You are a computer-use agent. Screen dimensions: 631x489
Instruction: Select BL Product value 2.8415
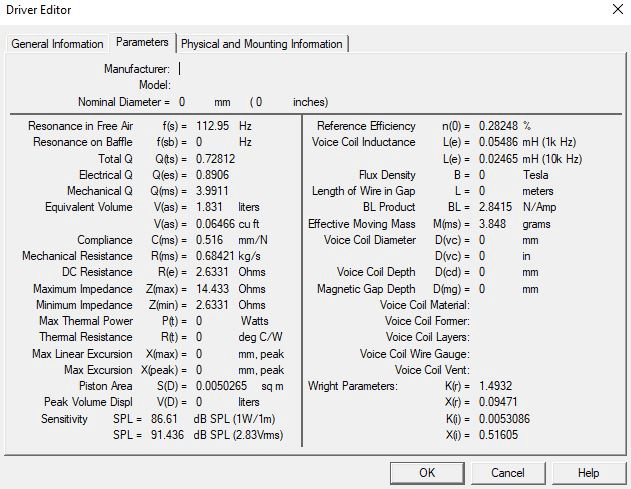[x=495, y=207]
